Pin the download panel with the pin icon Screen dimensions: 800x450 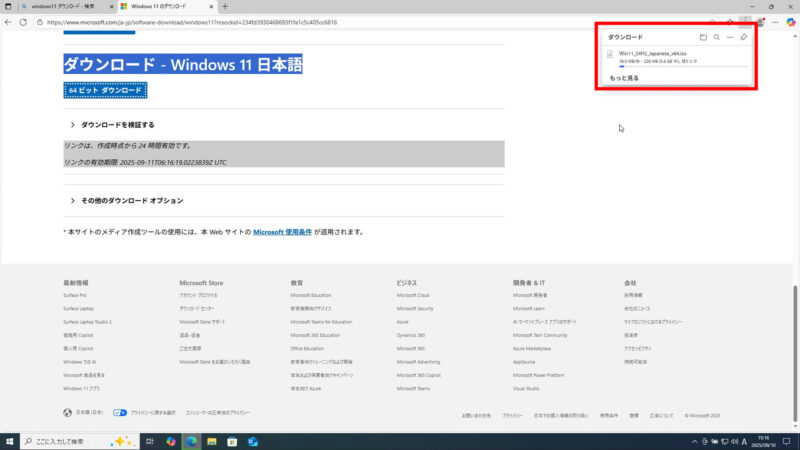[743, 37]
